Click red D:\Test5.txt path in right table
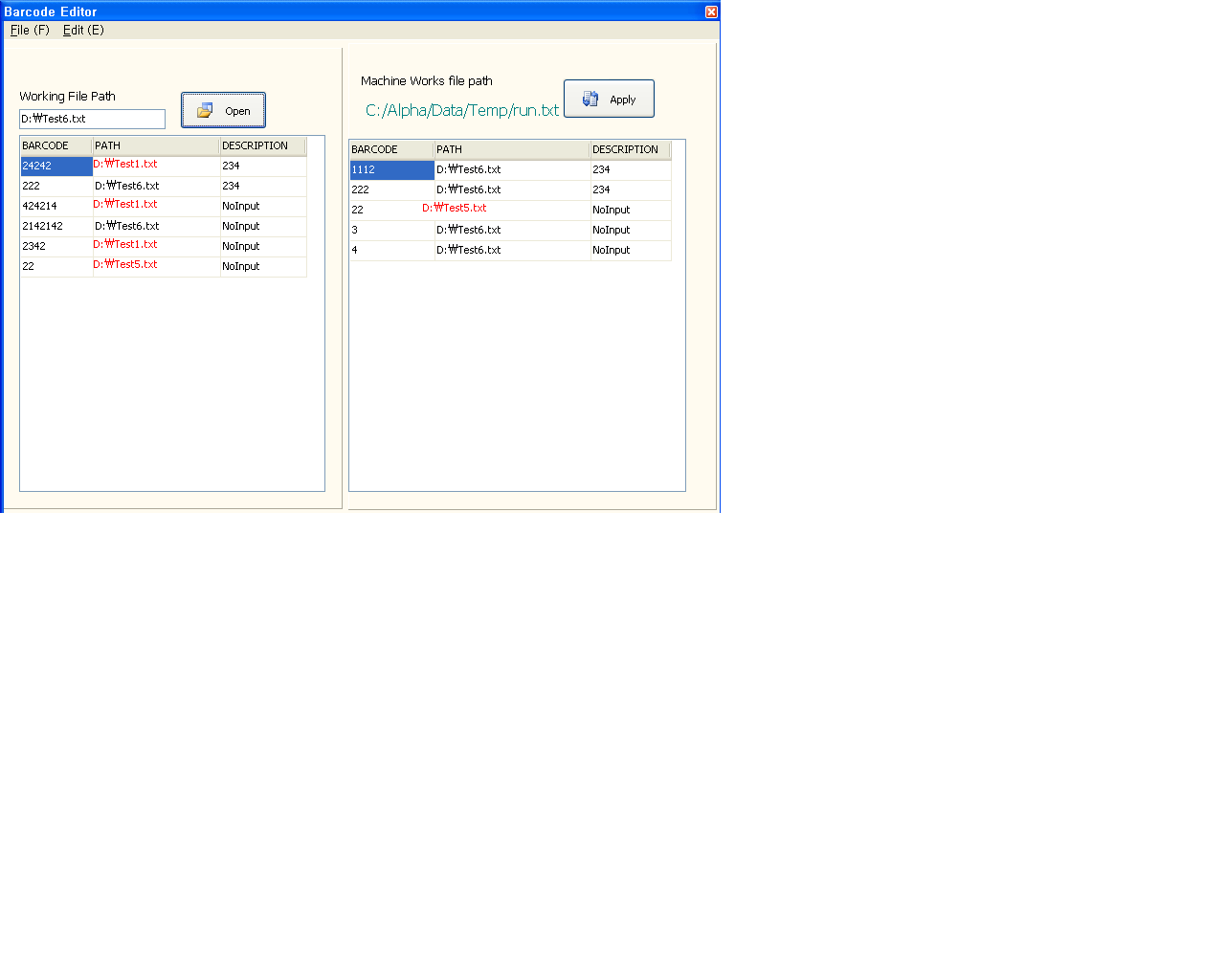Image resolution: width=1225 pixels, height=980 pixels. tap(455, 209)
